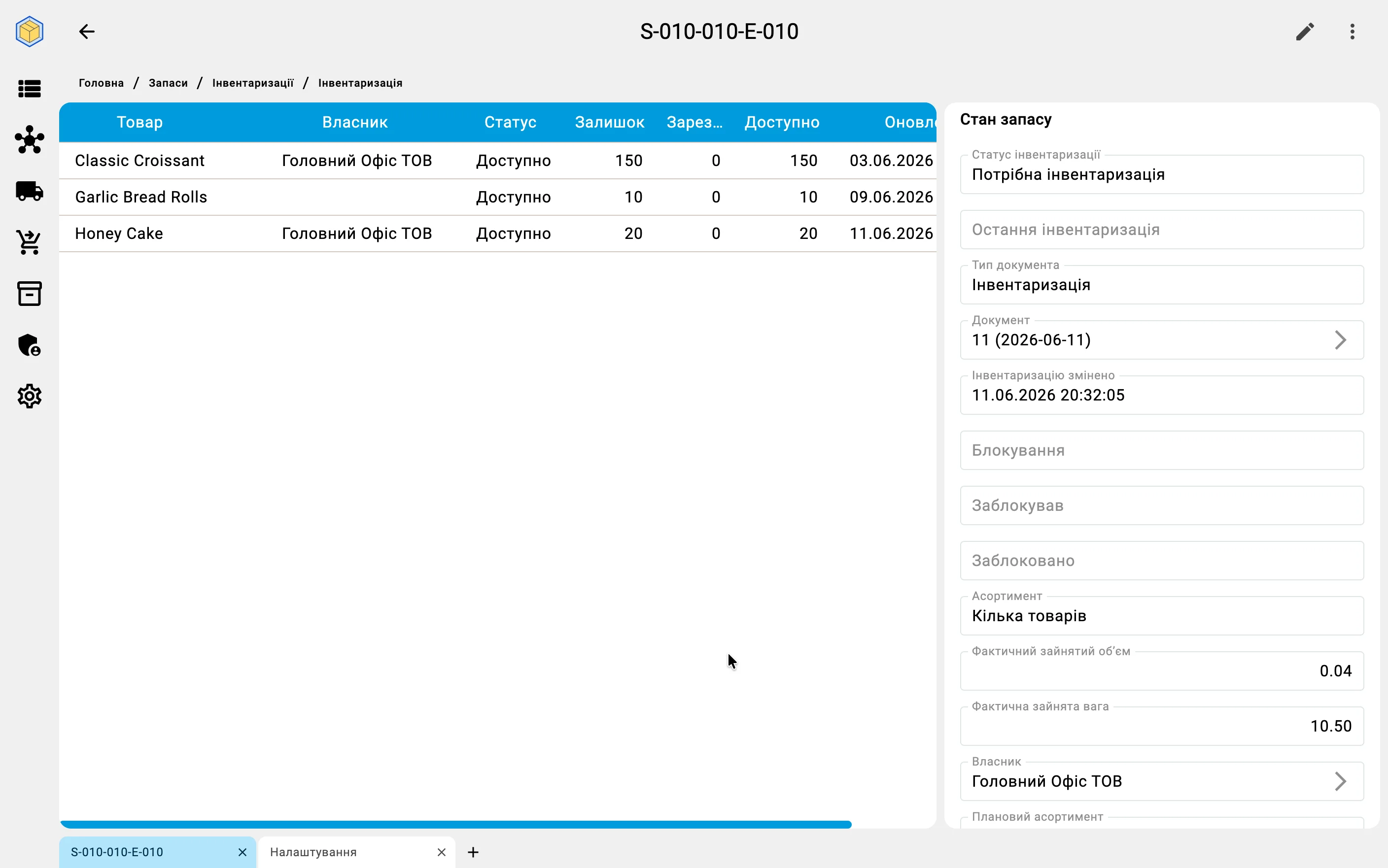Click the 11.06.2026 date cell
The height and width of the screenshot is (868, 1388).
click(x=891, y=234)
